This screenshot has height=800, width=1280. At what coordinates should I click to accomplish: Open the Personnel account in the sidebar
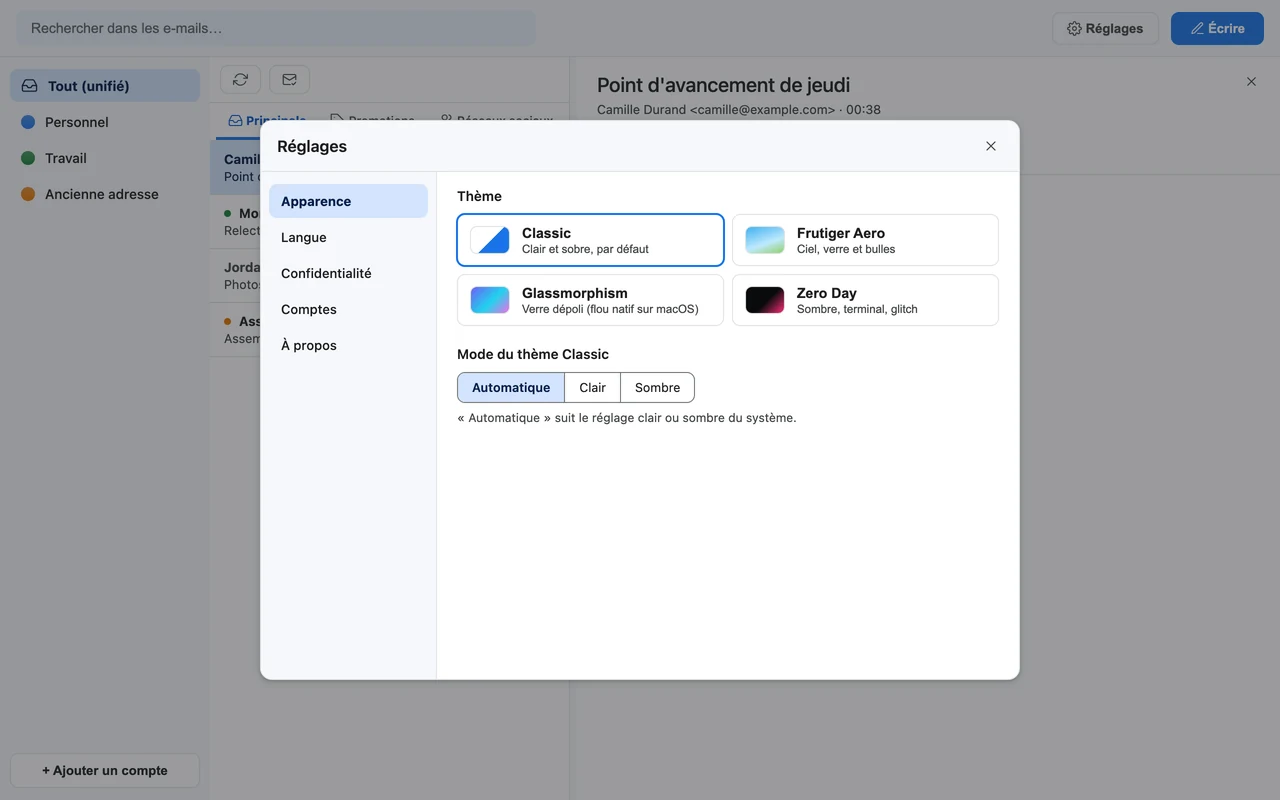pyautogui.click(x=105, y=122)
